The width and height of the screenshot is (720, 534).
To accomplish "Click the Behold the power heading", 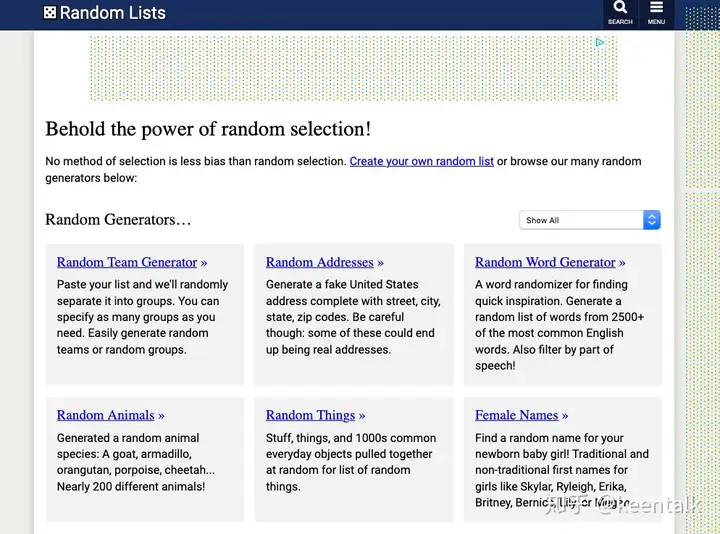I will [x=208, y=129].
